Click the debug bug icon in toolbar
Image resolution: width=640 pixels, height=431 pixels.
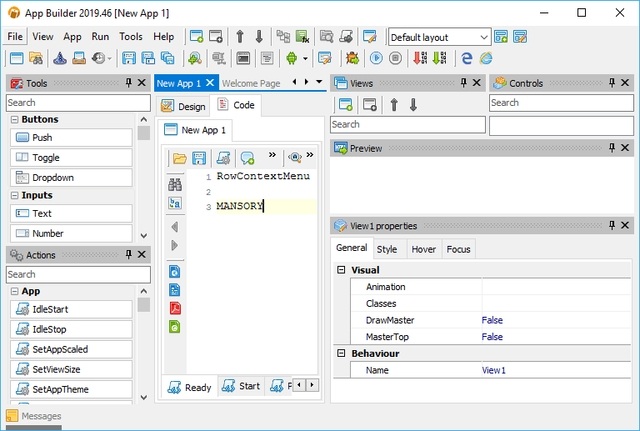click(352, 58)
